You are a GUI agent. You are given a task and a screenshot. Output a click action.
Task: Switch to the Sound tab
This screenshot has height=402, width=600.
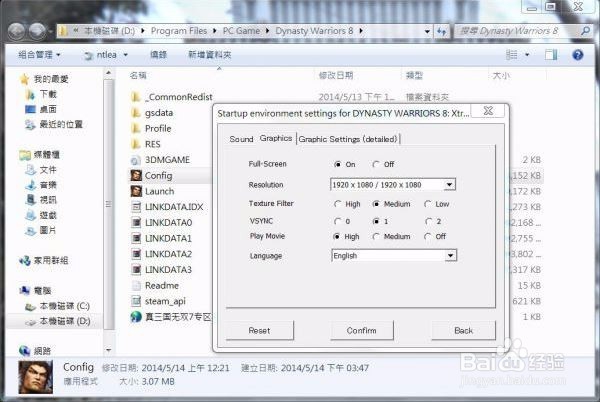[x=241, y=139]
